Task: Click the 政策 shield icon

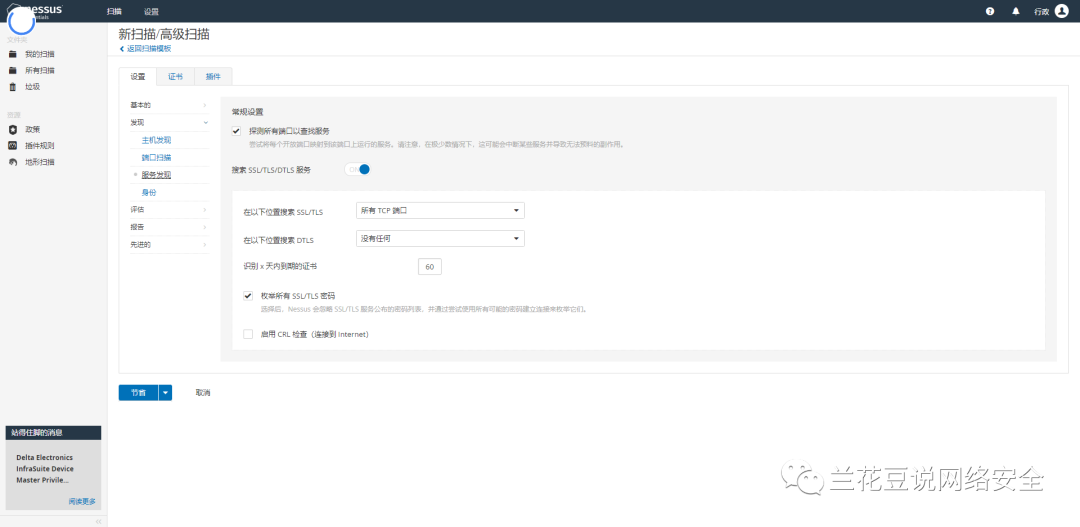Action: [13, 129]
